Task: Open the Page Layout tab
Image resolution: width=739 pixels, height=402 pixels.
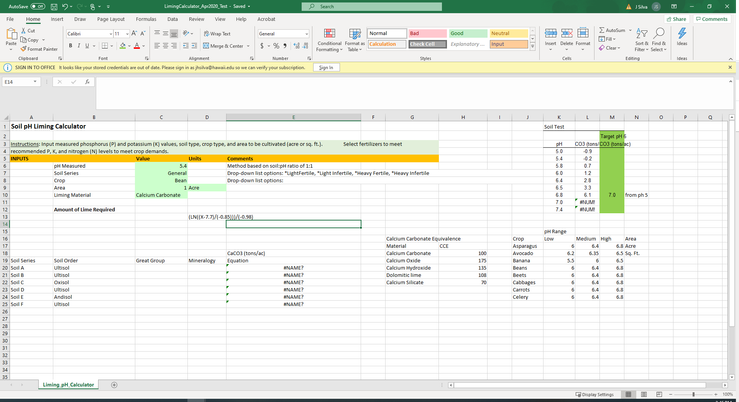Action: (x=111, y=19)
